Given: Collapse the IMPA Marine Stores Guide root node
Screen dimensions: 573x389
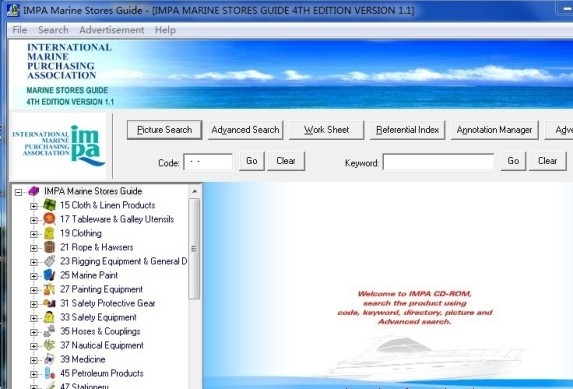Looking at the screenshot, I should coord(18,192).
